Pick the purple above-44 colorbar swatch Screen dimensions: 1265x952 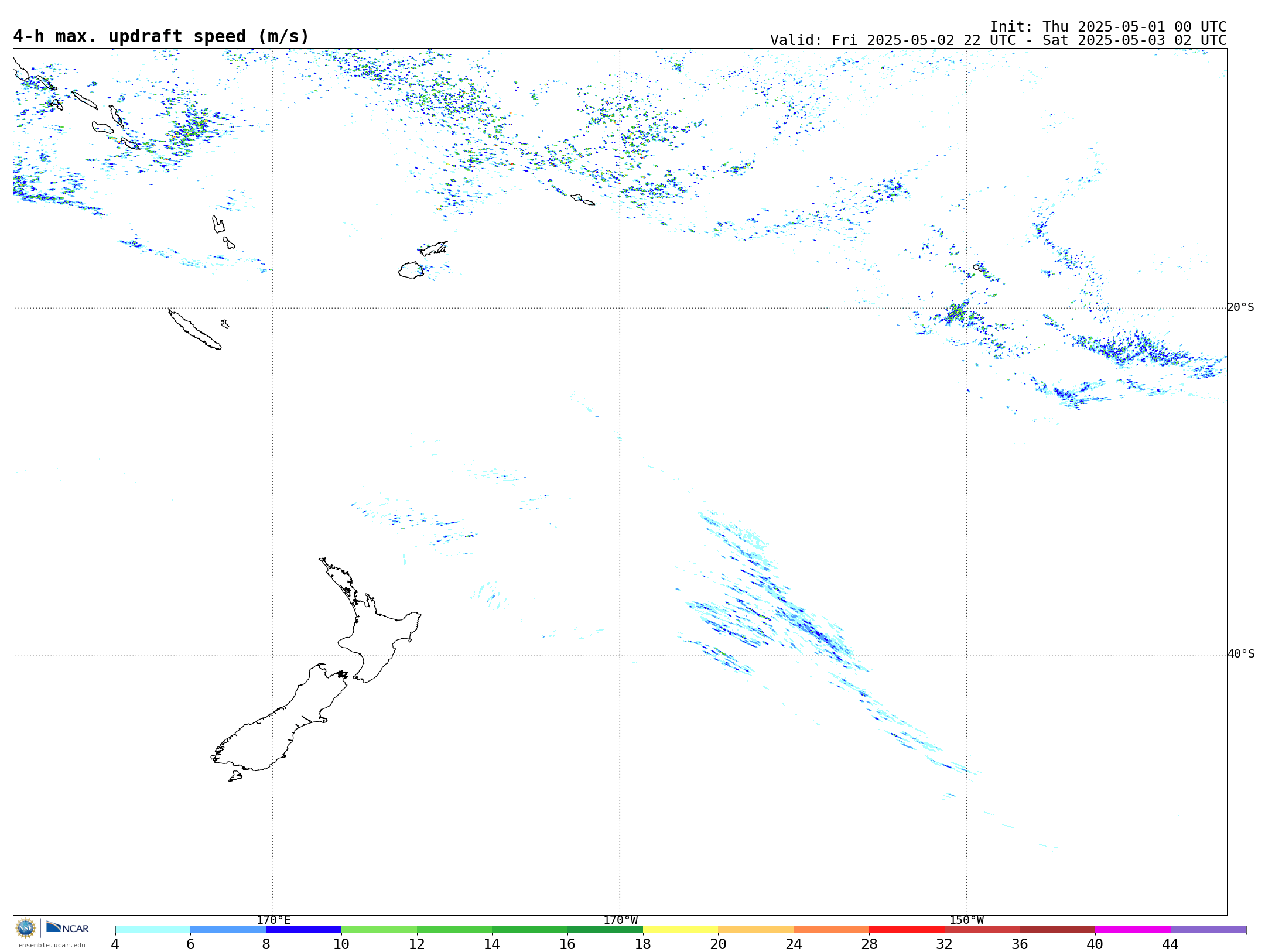[x=1208, y=930]
